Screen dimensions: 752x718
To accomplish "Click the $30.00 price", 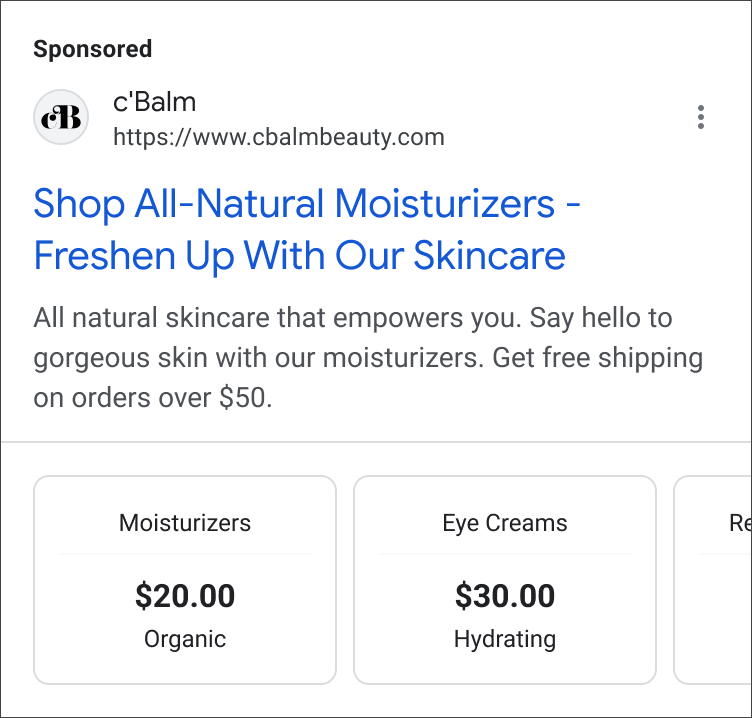I will pos(505,596).
